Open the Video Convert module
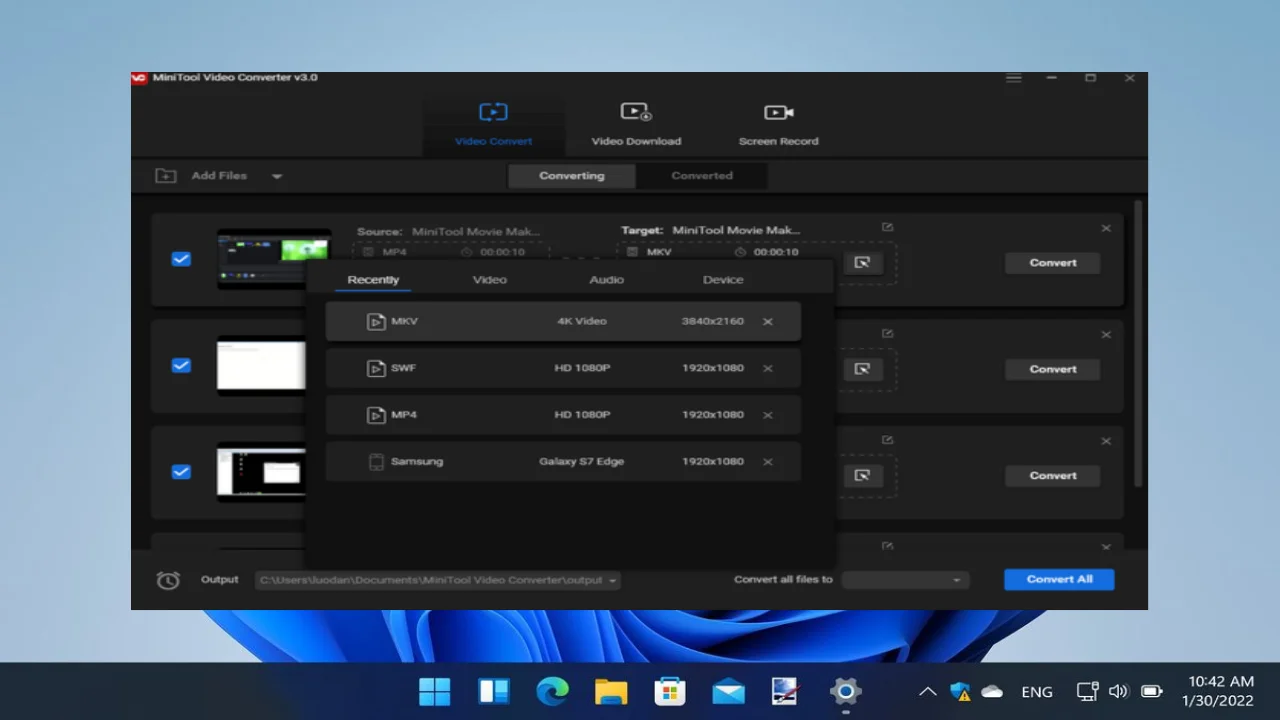The image size is (1280, 720). coord(494,124)
